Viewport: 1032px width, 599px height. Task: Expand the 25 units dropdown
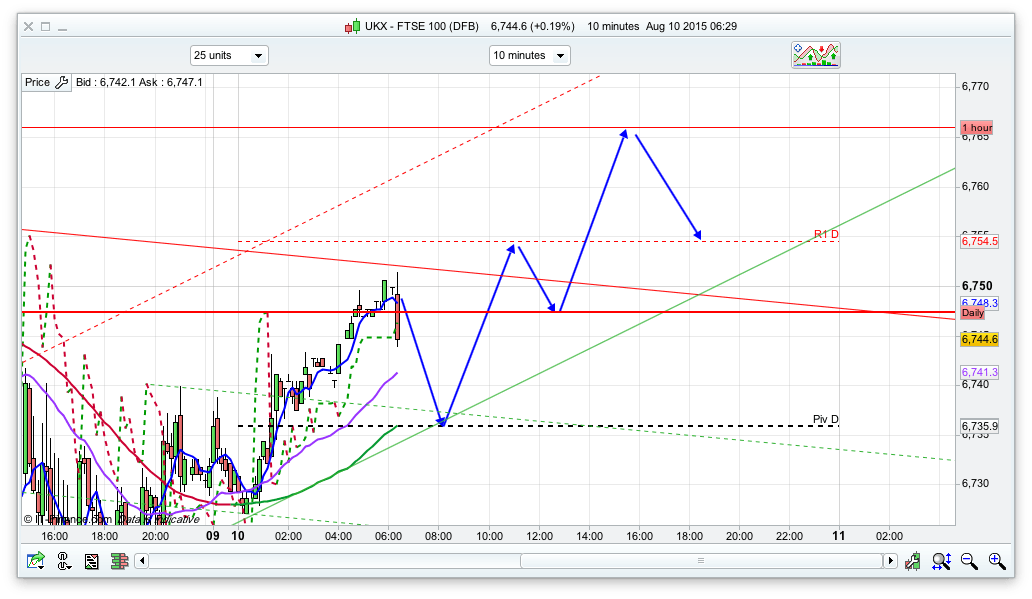pyautogui.click(x=229, y=56)
